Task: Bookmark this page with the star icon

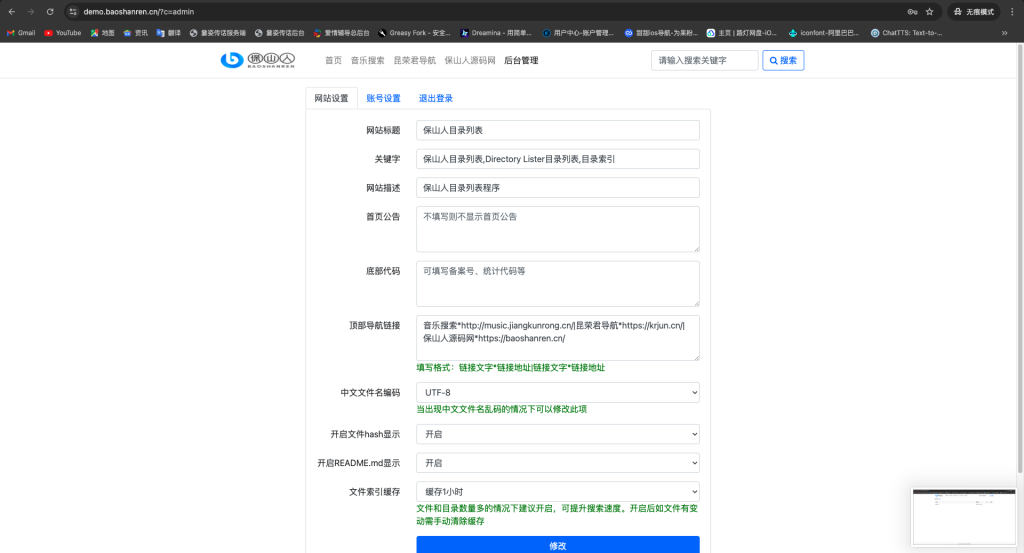Action: tap(929, 12)
